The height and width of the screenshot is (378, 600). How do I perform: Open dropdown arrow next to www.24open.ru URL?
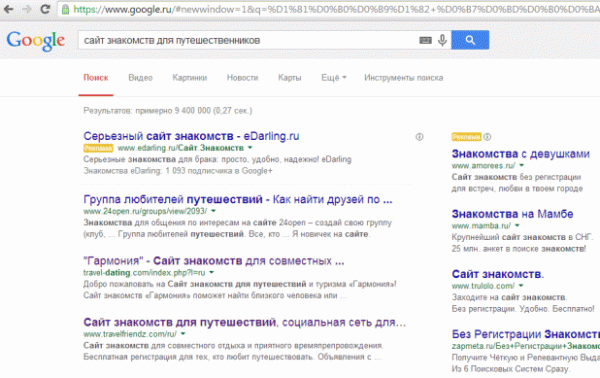pyautogui.click(x=214, y=211)
